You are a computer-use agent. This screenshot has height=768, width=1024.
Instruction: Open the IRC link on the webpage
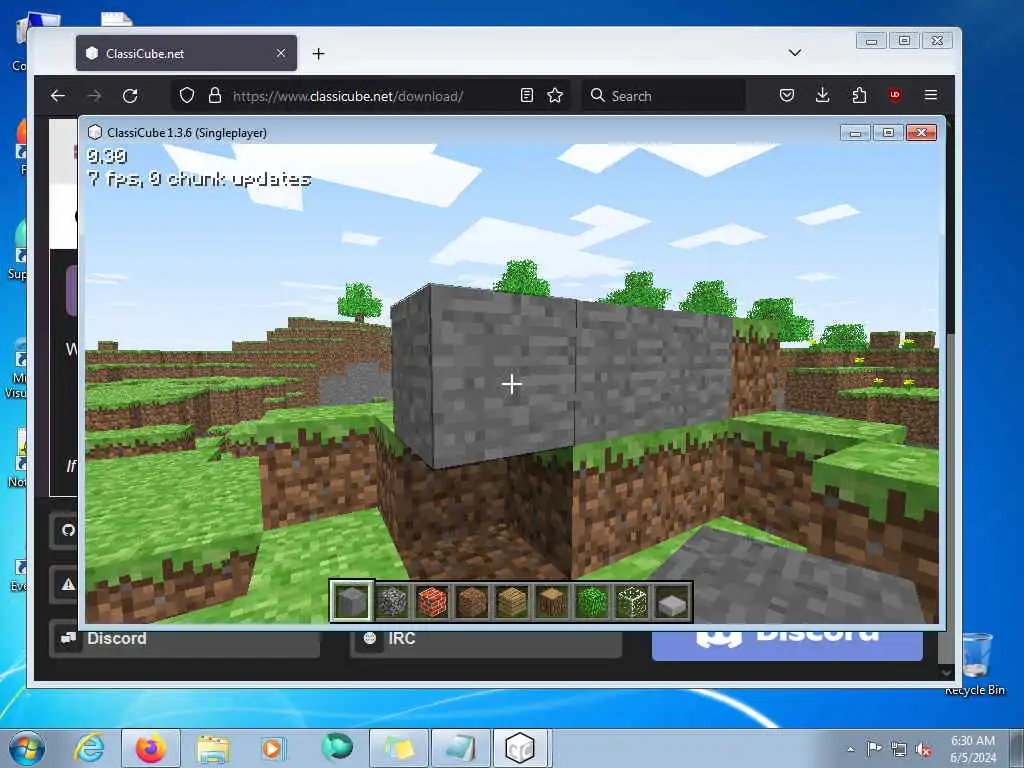tap(486, 639)
